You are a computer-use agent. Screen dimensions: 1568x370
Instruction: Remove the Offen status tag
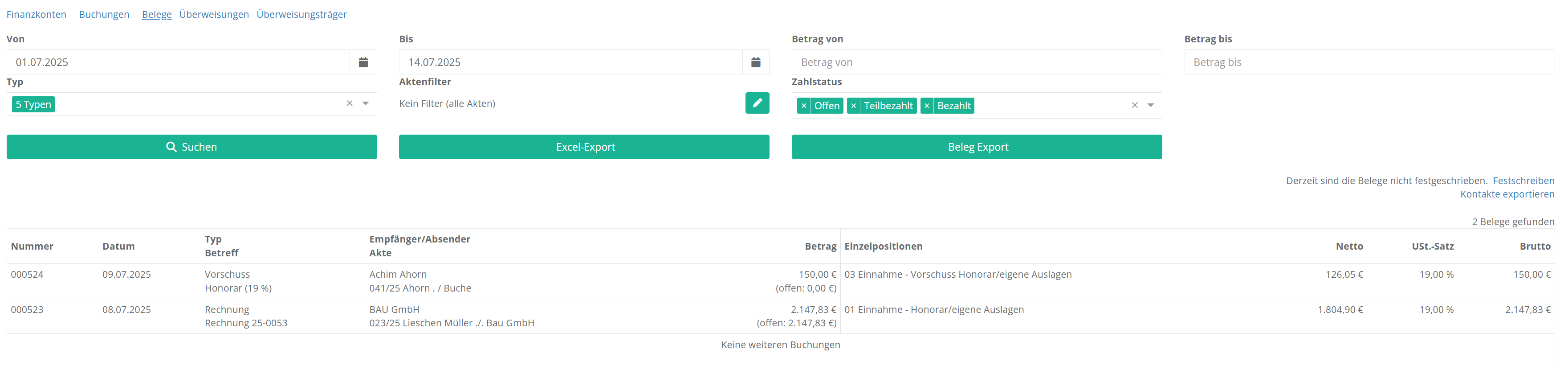[803, 106]
